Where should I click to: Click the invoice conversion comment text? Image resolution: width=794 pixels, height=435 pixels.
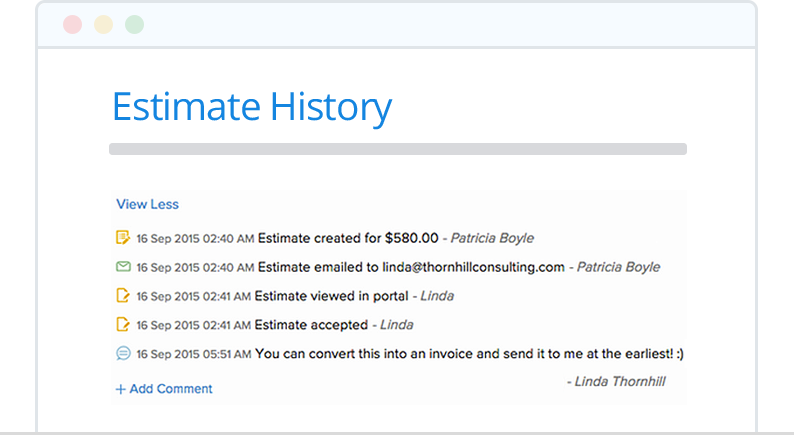point(469,353)
